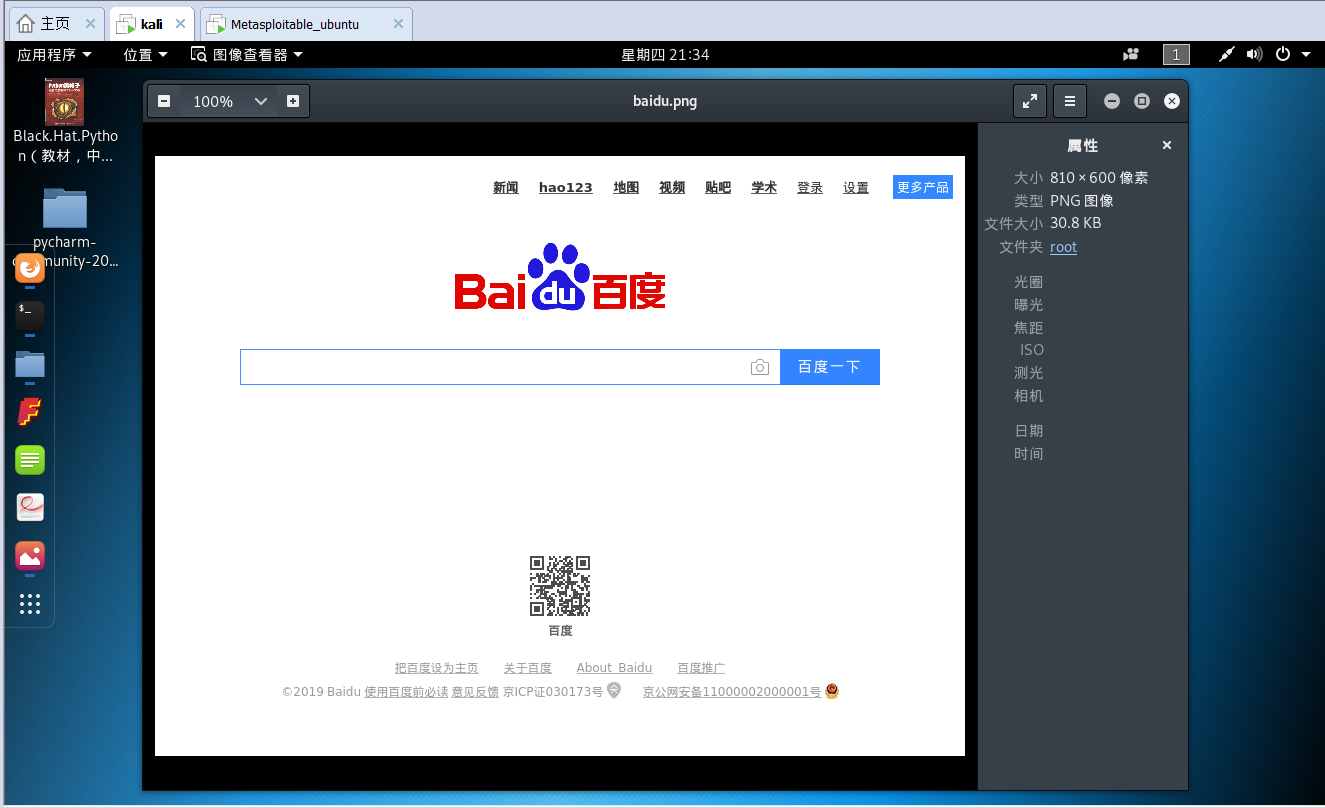Click the network connection icon in top bar

pyautogui.click(x=1227, y=54)
